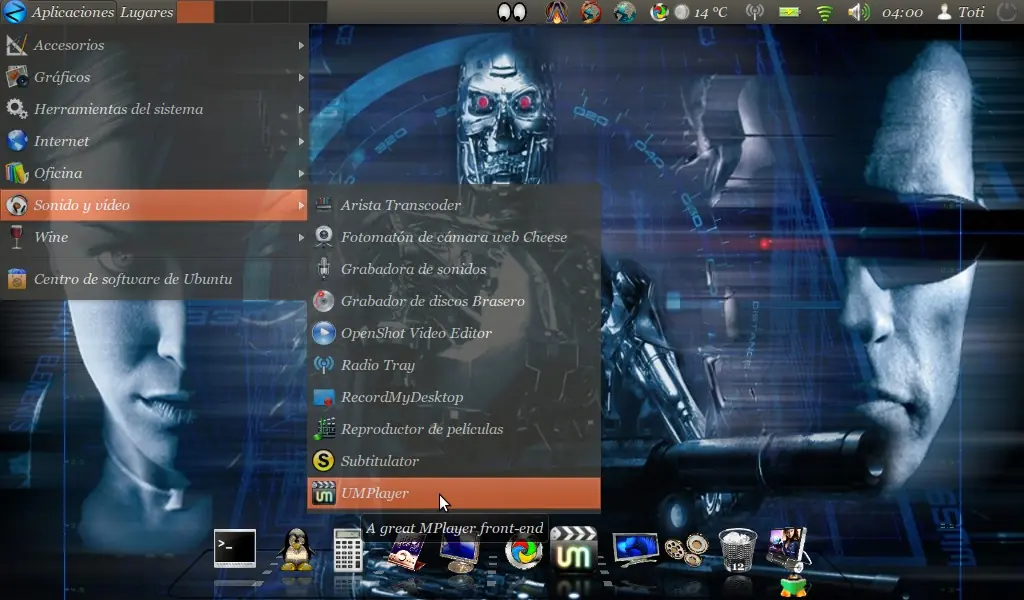
Task: Open the blue-green globe browser launcher
Action: [624, 12]
